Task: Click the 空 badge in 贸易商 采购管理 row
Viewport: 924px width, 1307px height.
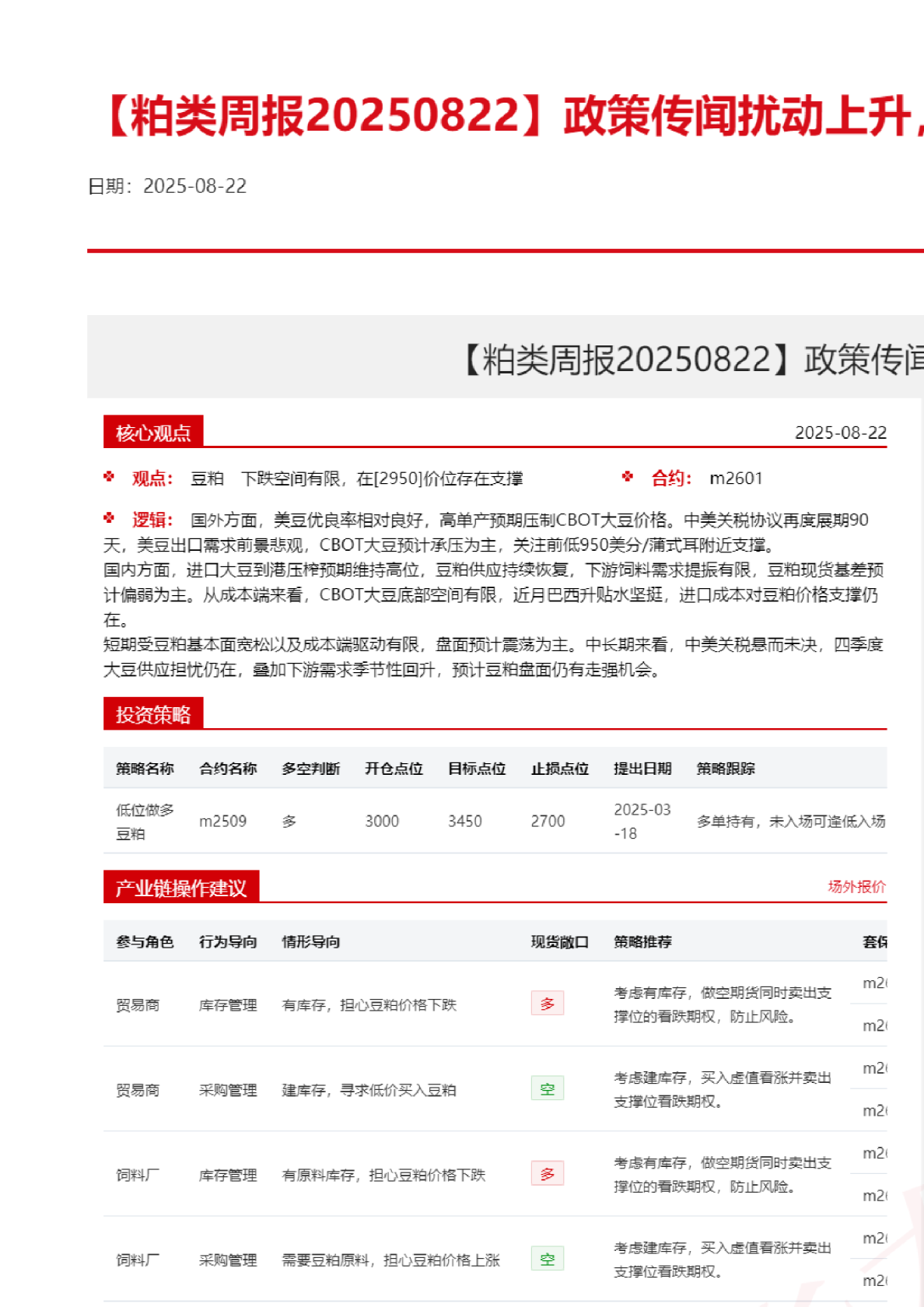Action: point(547,1088)
